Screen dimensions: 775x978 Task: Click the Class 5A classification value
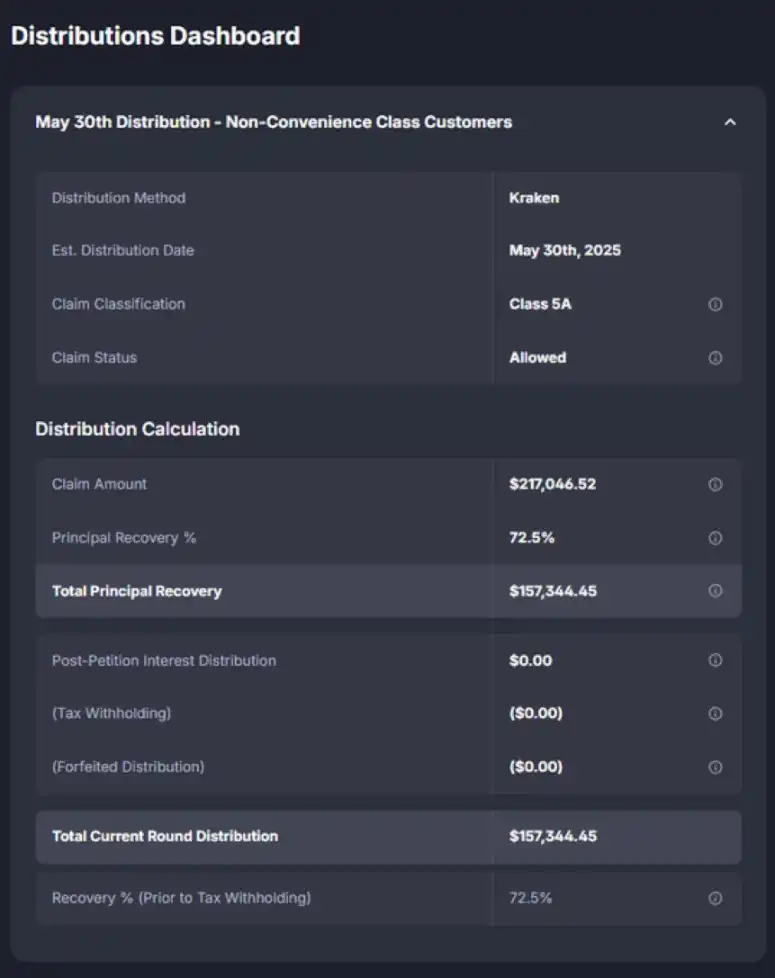point(540,304)
